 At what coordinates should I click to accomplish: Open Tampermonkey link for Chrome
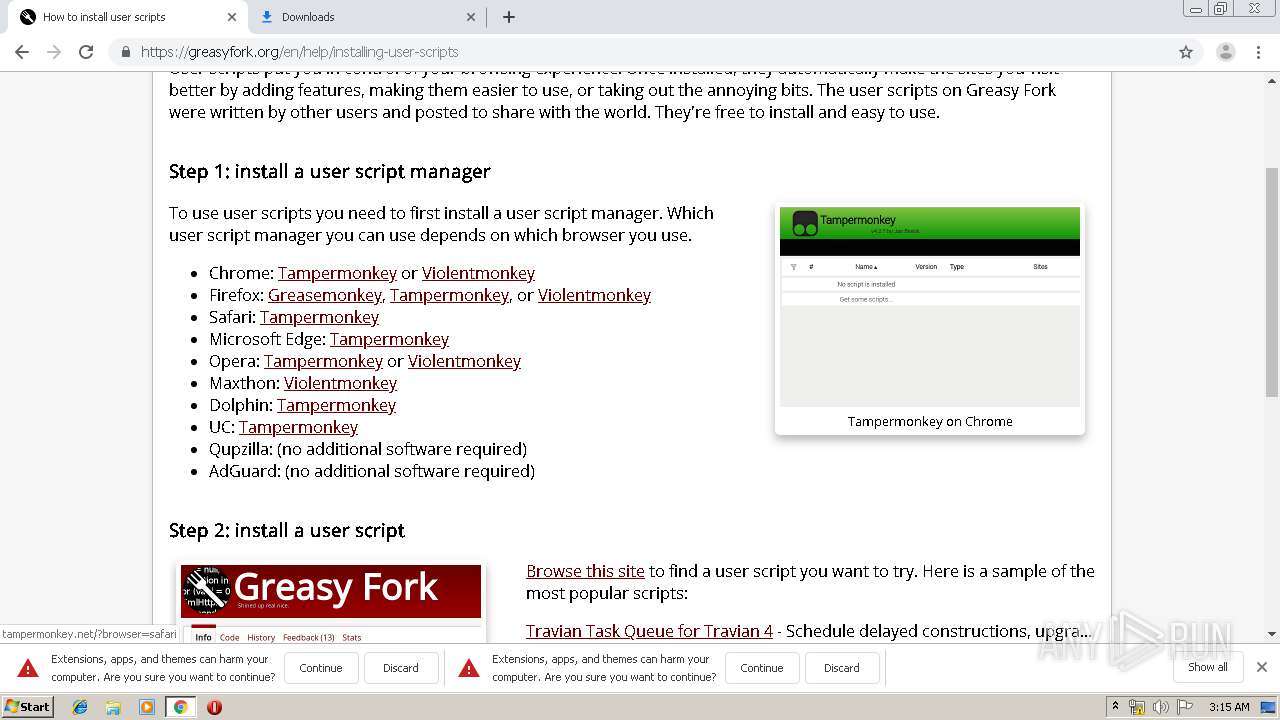click(337, 273)
